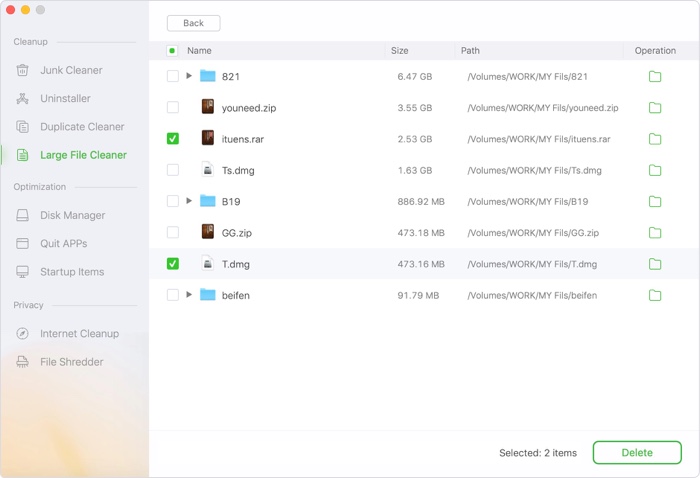Click the green Delete button
Viewport: 700px width, 478px height.
click(x=637, y=453)
